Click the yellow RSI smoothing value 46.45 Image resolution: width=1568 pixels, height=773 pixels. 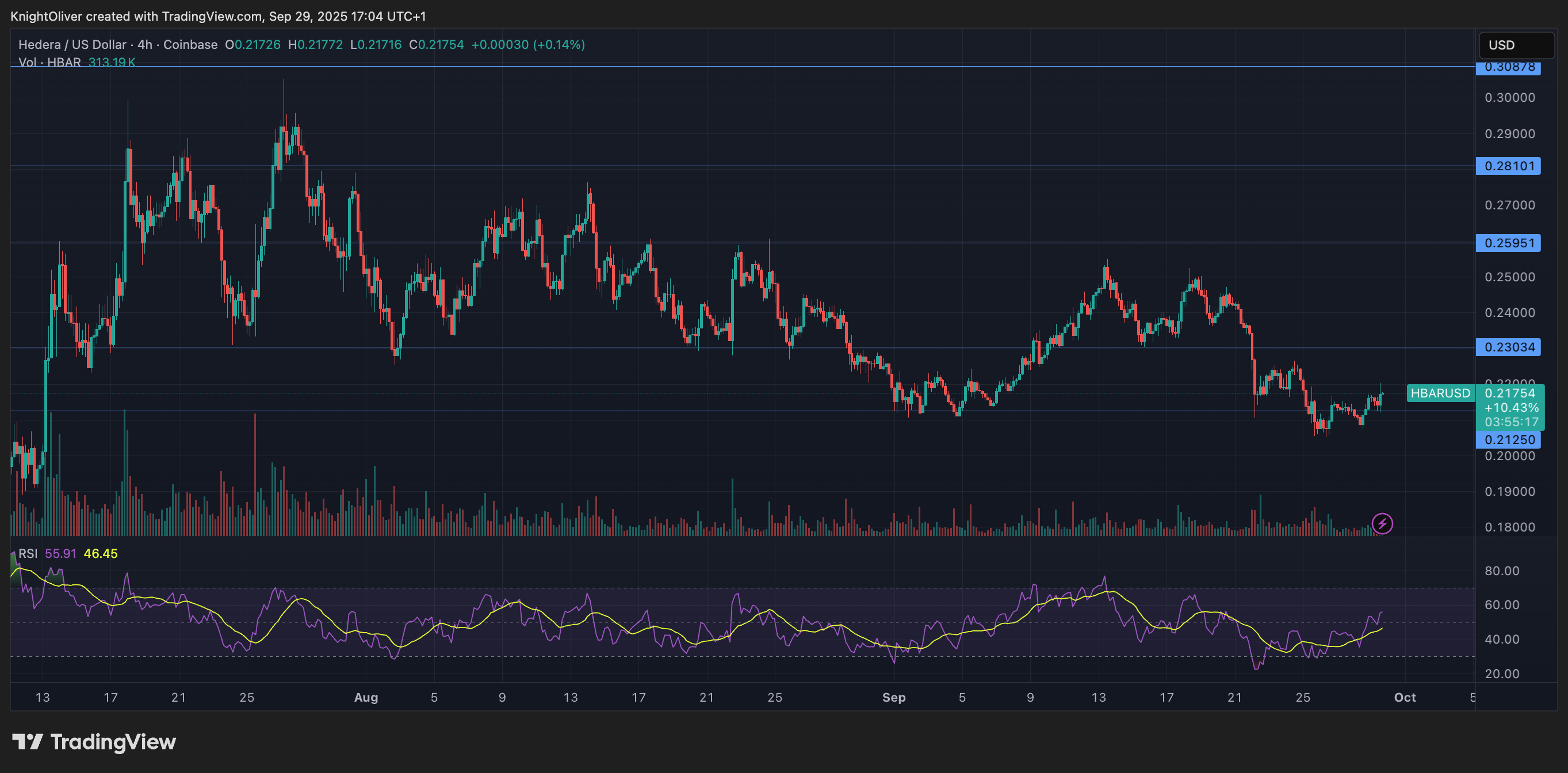[x=101, y=553]
